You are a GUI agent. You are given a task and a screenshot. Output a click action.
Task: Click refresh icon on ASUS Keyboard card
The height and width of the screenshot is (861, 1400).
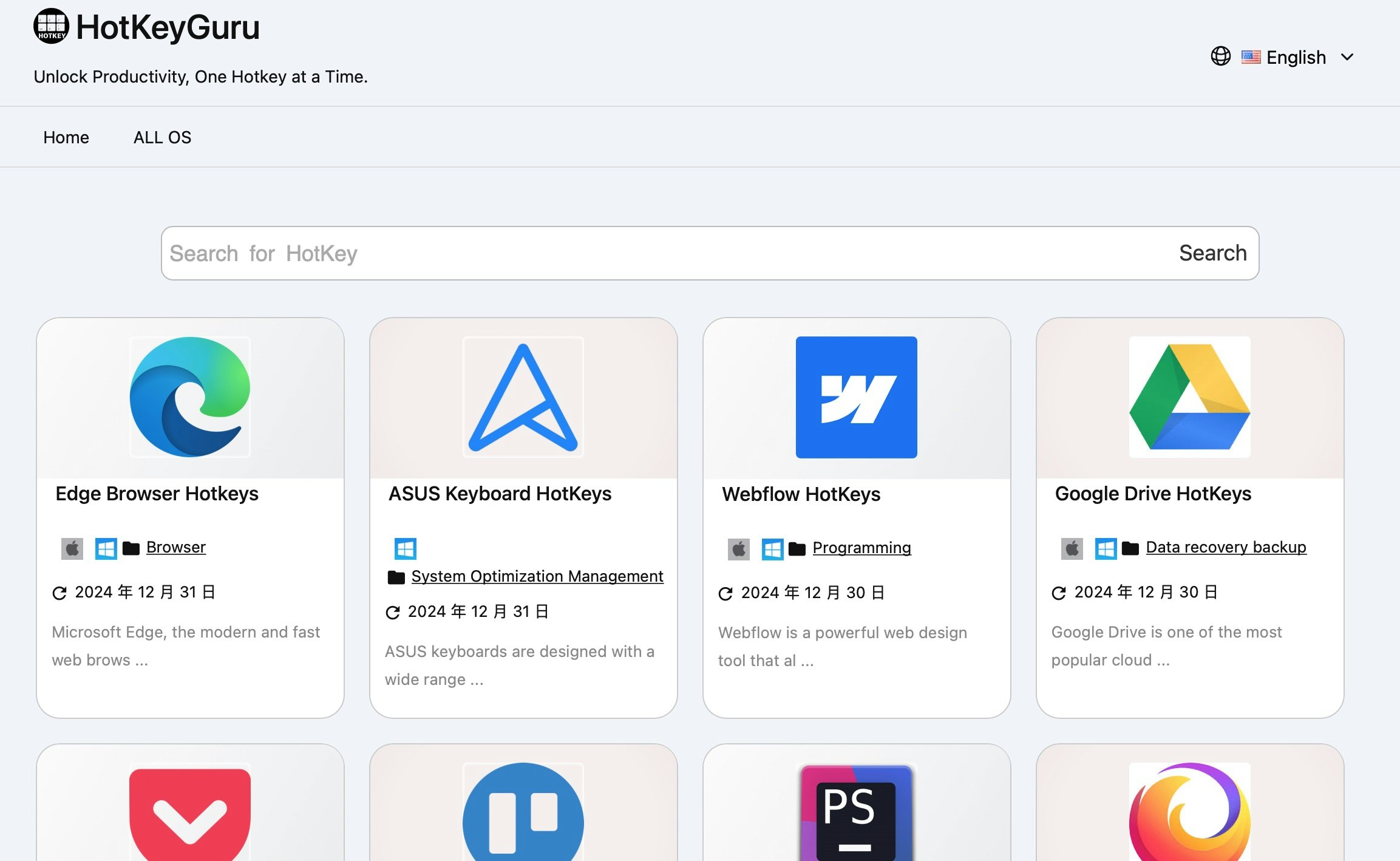coord(393,612)
